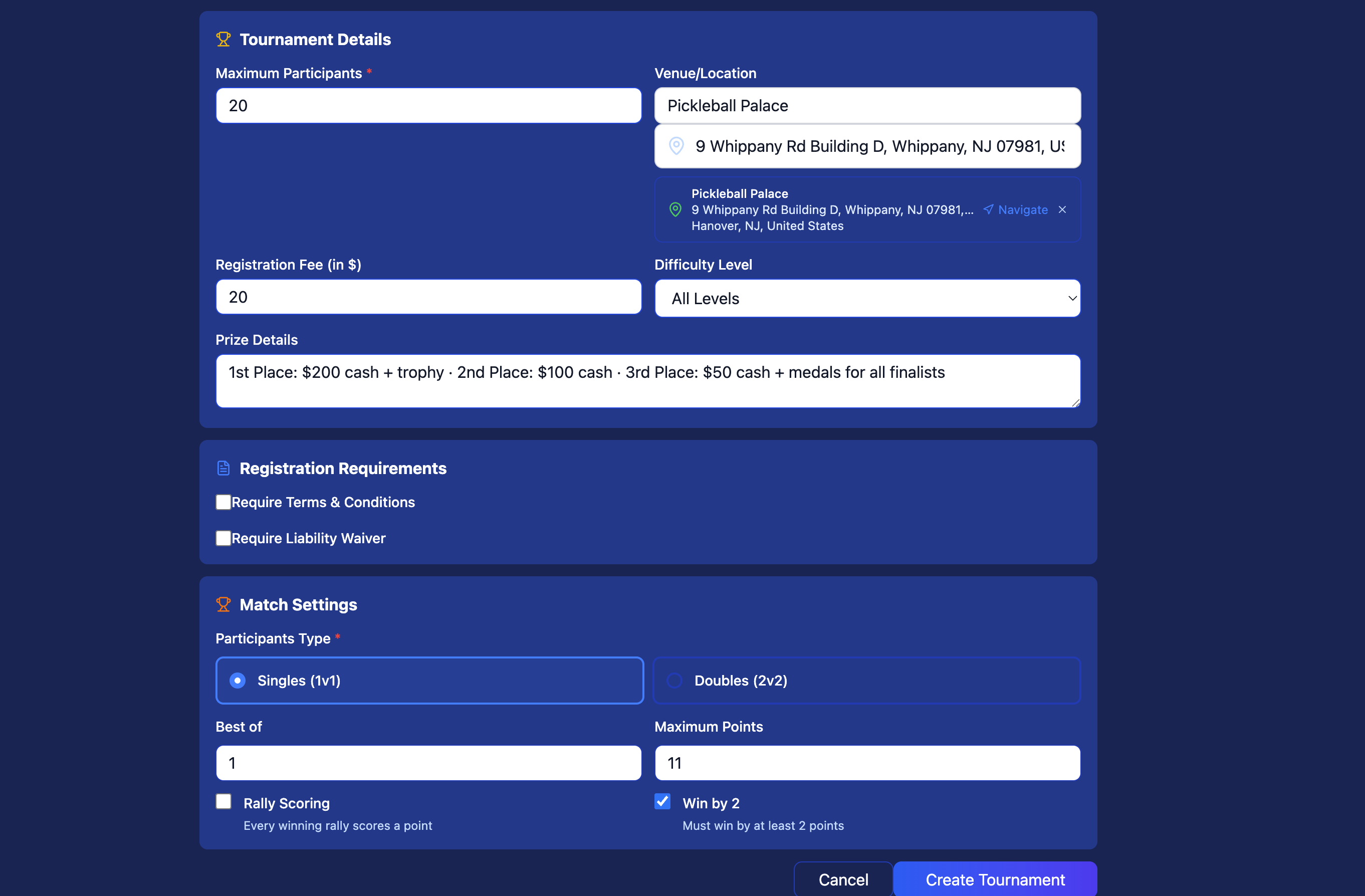
Task: Click 'Every winning rally scores a point' text
Action: [338, 825]
